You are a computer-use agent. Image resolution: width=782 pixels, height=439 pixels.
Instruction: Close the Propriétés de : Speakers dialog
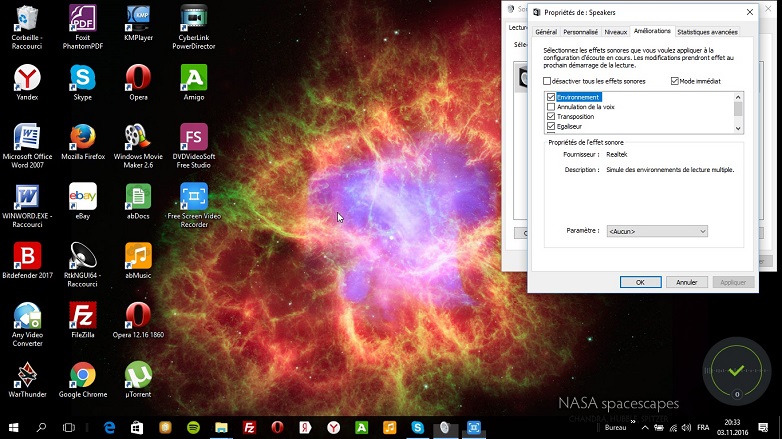pos(750,12)
